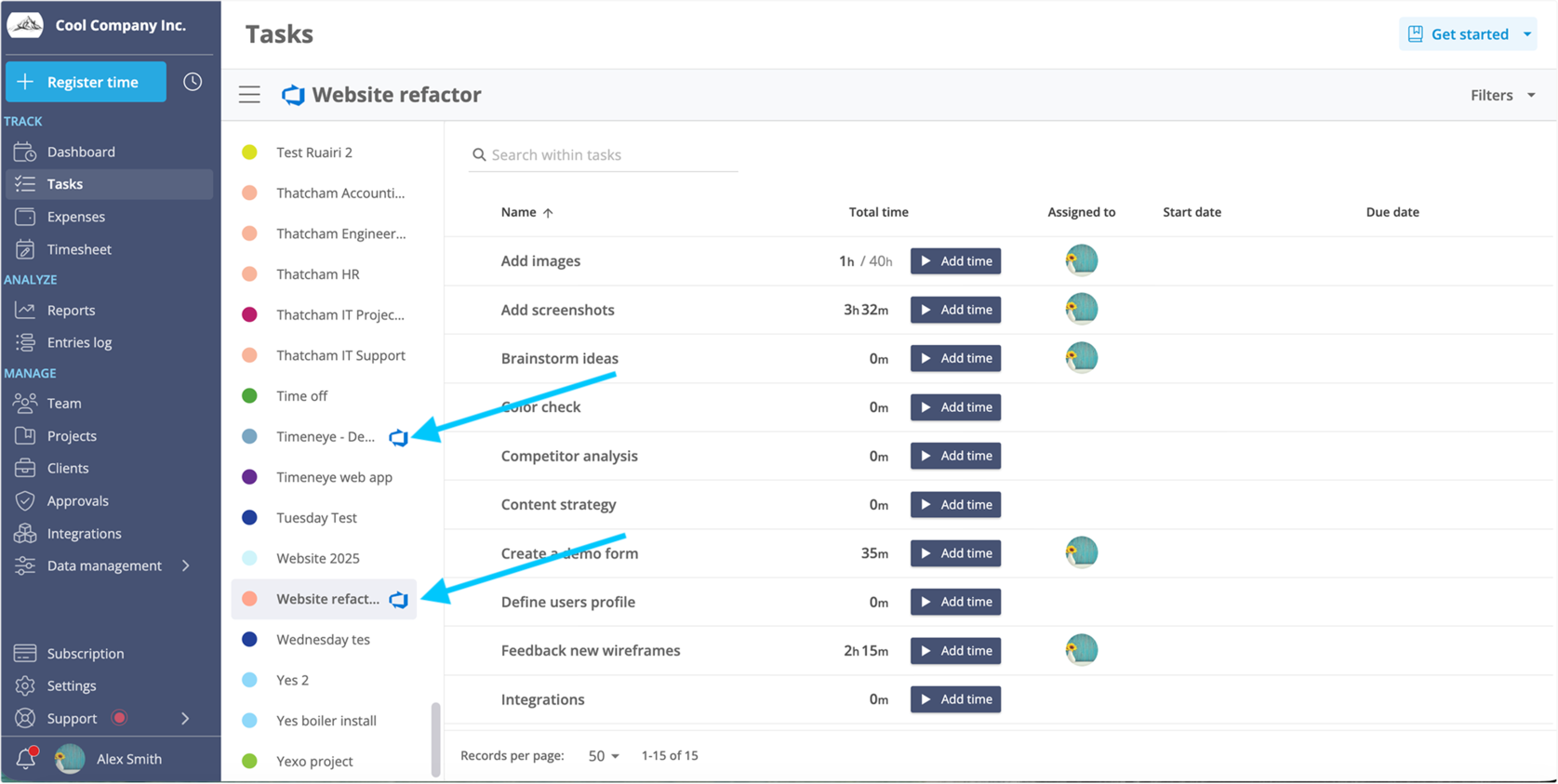Open the notifications bell icon
This screenshot has width=1558, height=784.
click(26, 759)
